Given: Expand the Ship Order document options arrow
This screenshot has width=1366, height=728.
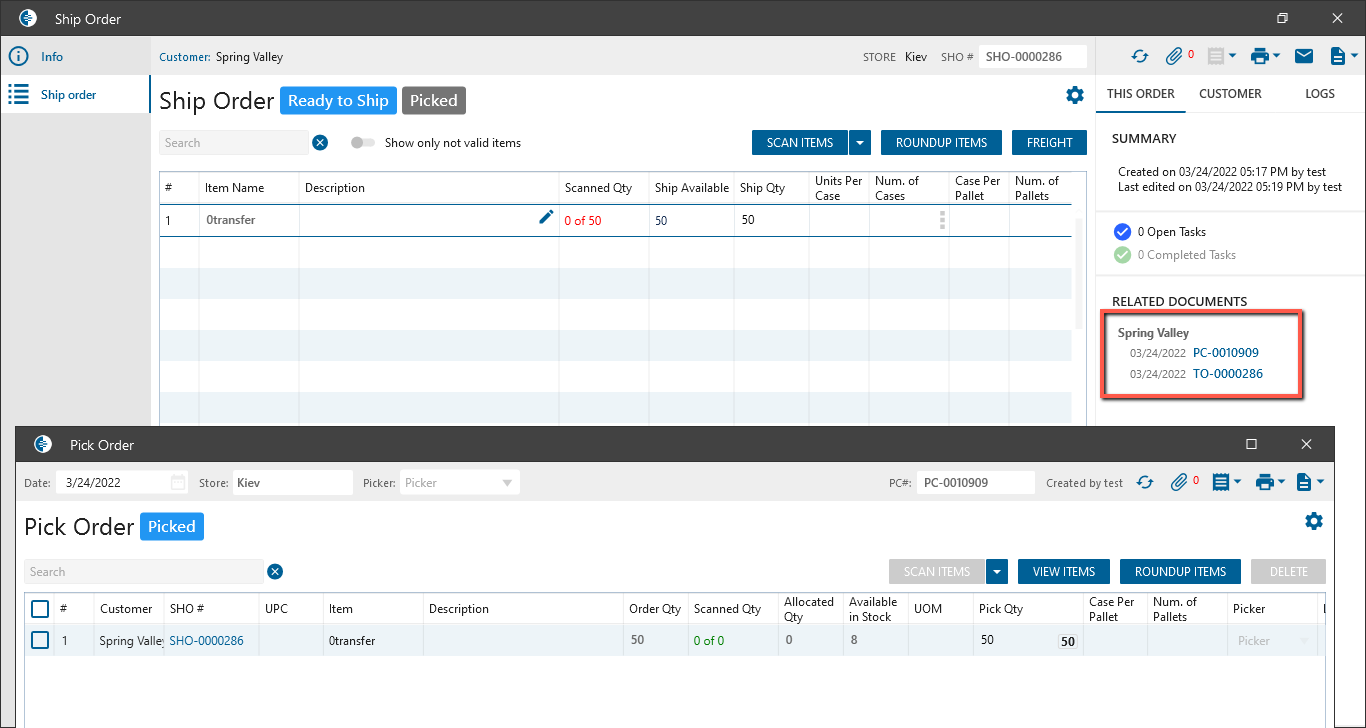Looking at the screenshot, I should pyautogui.click(x=1354, y=57).
